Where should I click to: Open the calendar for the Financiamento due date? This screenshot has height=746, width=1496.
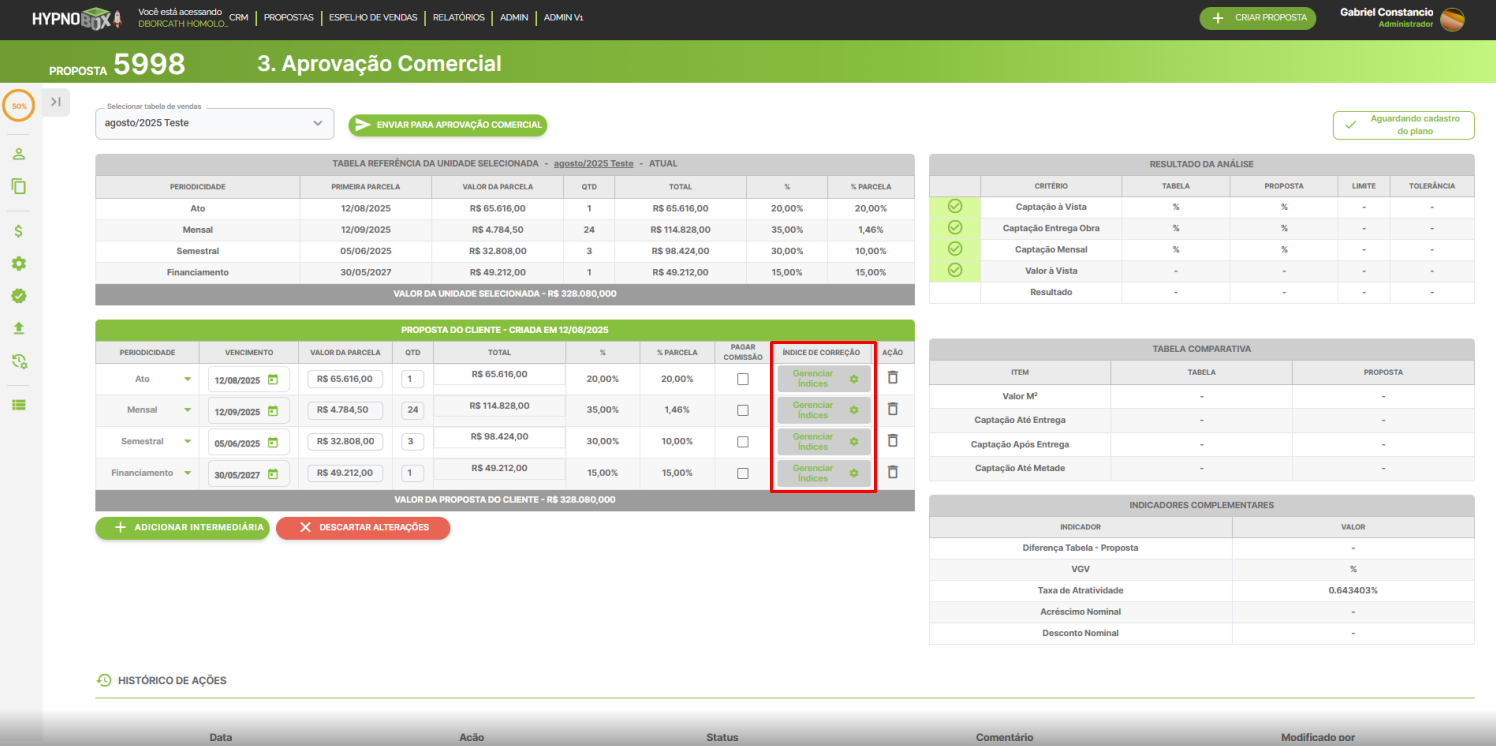point(272,474)
